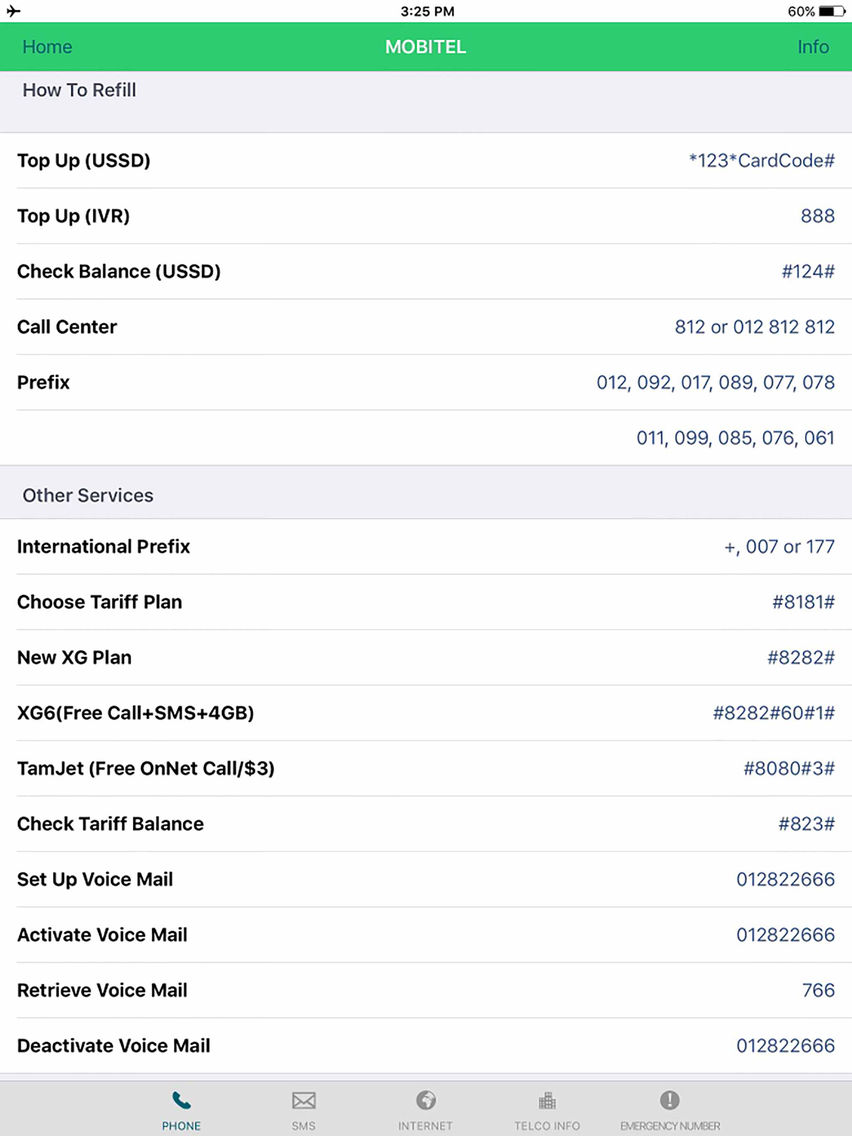The width and height of the screenshot is (852, 1136).
Task: Select the Choose Tariff Plan row
Action: pyautogui.click(x=426, y=602)
